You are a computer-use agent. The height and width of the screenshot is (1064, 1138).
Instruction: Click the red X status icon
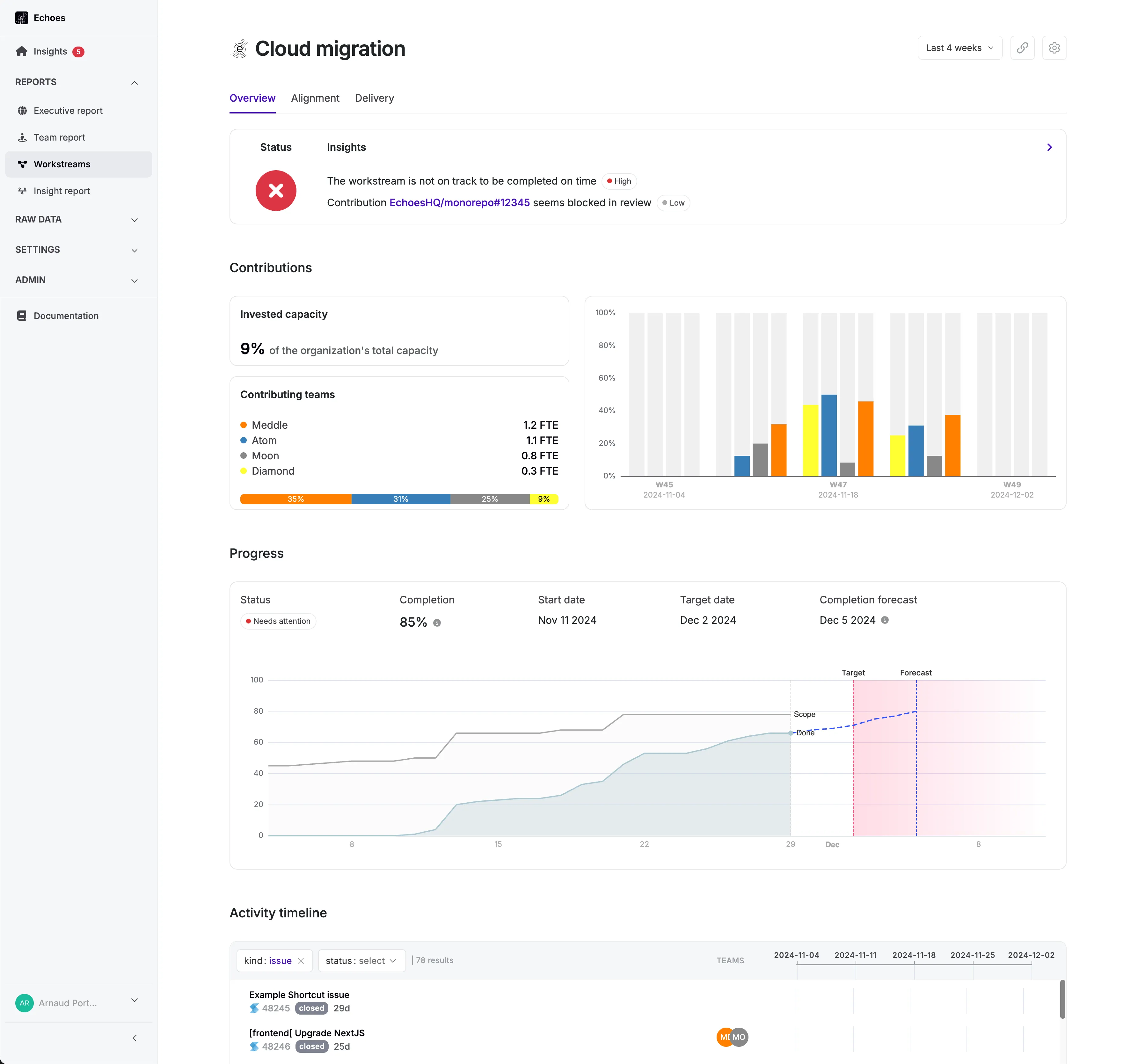[x=276, y=191]
